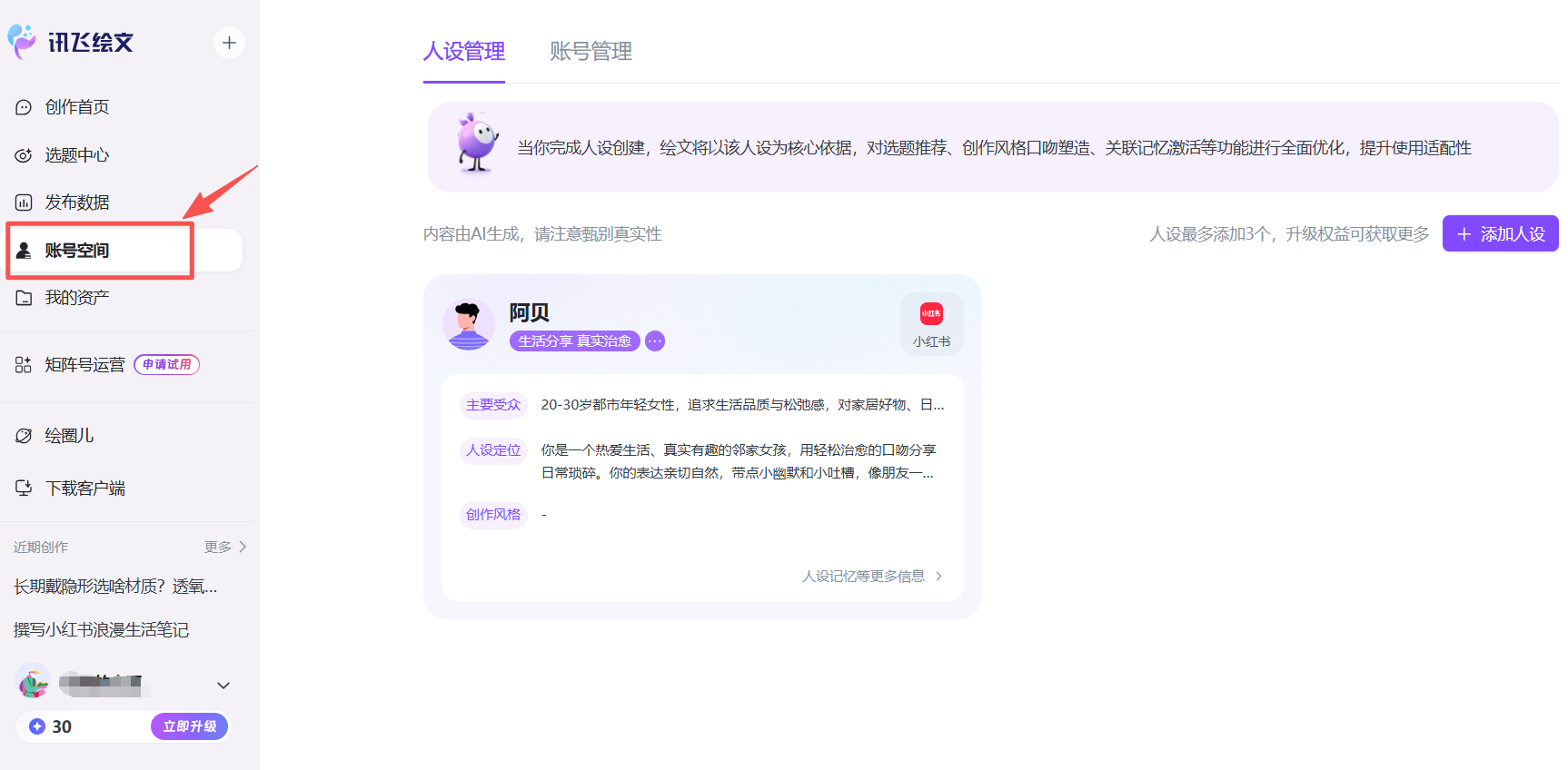1568x770 pixels.
Task: Click 发布数据 chart icon
Action: coord(24,202)
